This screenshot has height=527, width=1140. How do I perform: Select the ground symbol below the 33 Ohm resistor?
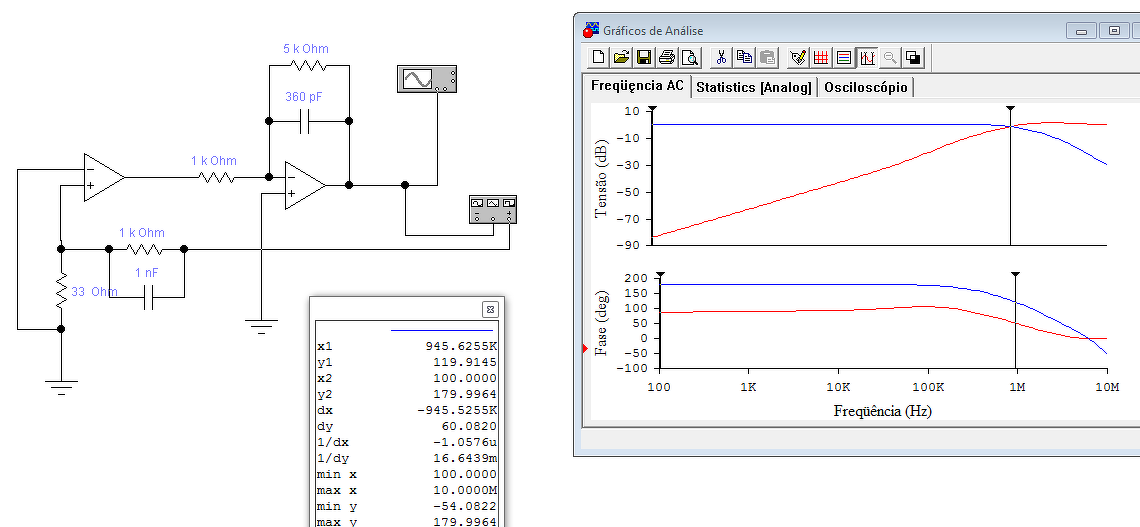(x=61, y=387)
